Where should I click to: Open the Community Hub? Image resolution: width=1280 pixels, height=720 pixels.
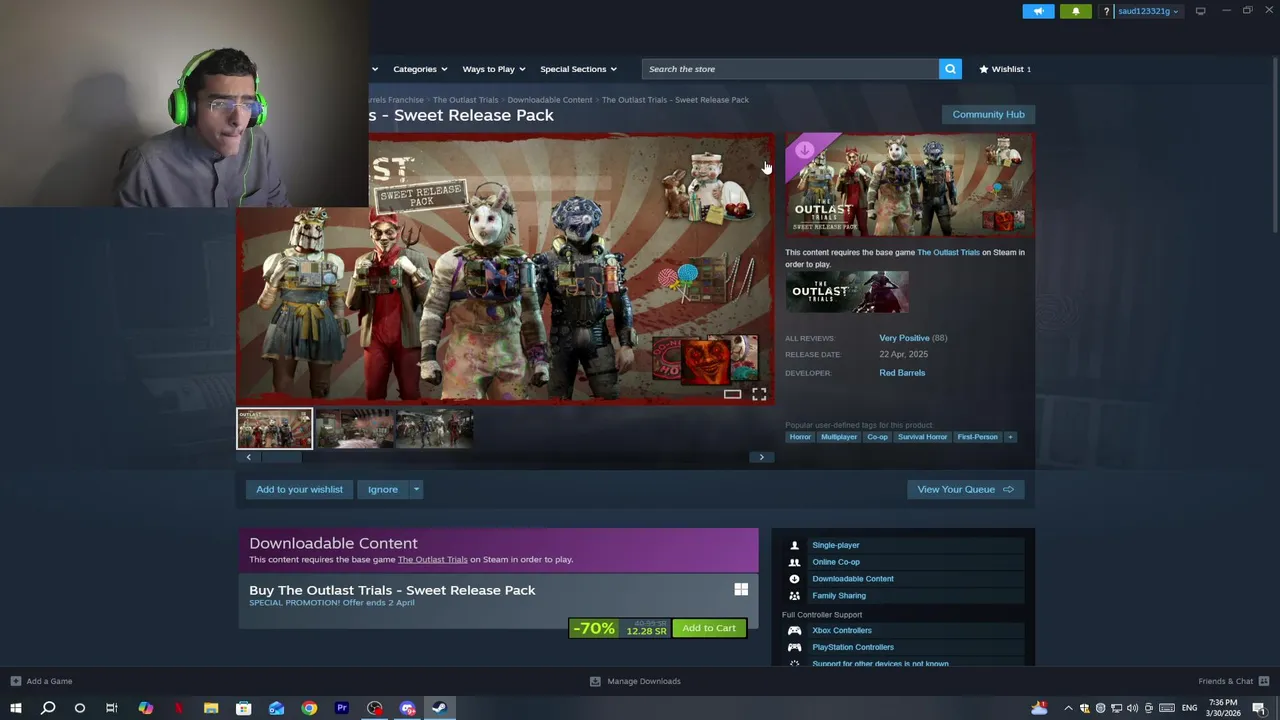point(988,114)
